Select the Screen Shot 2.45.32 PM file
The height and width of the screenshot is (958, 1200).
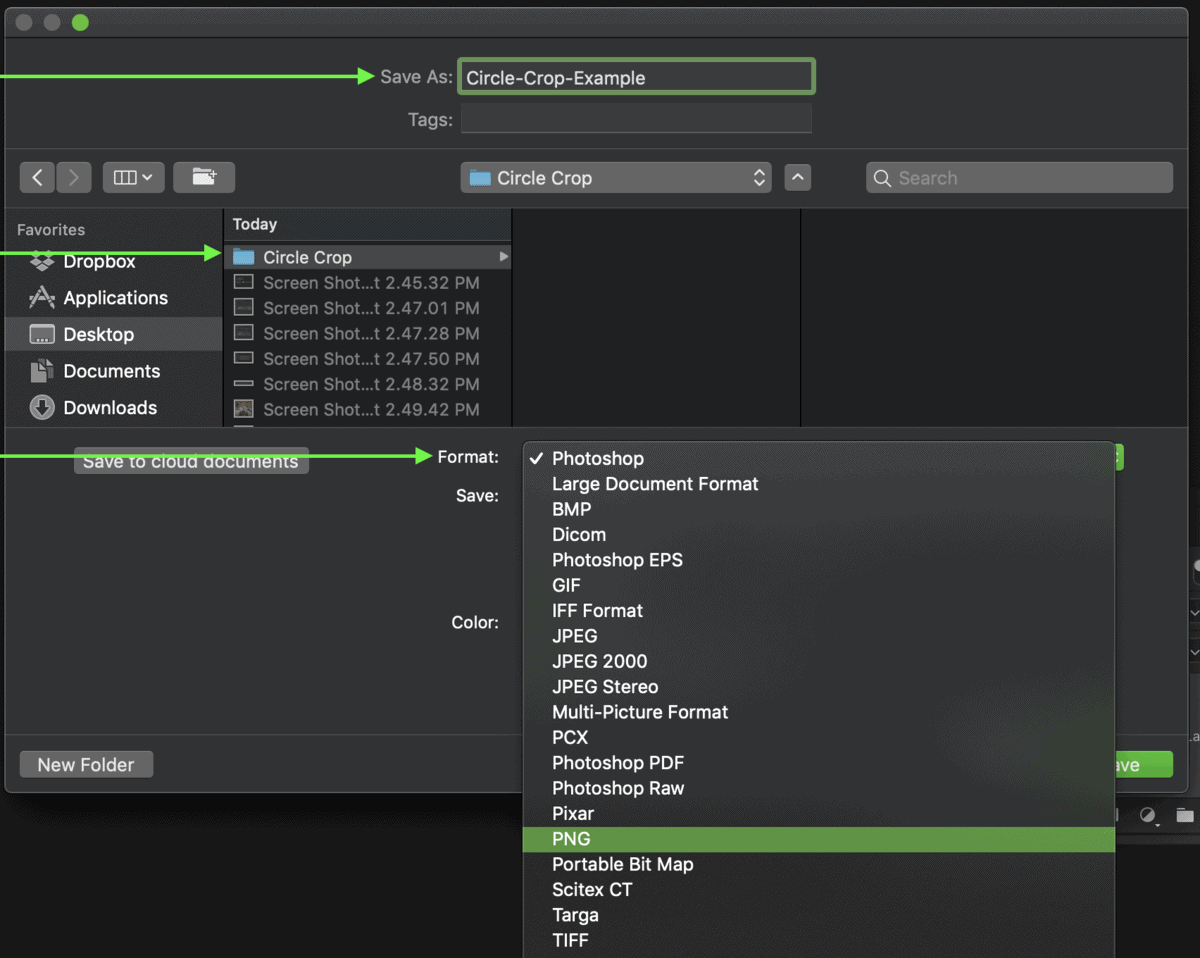(367, 283)
